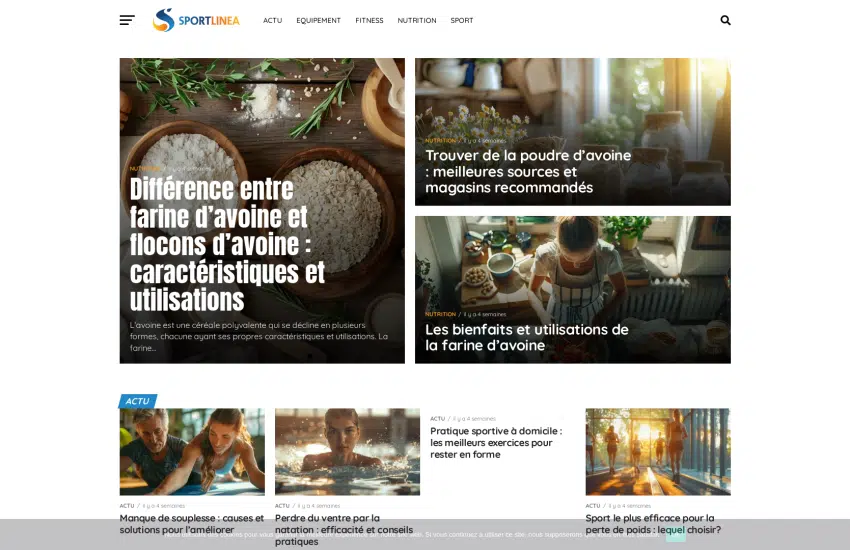Open the NUTRITION navigation item

click(417, 20)
